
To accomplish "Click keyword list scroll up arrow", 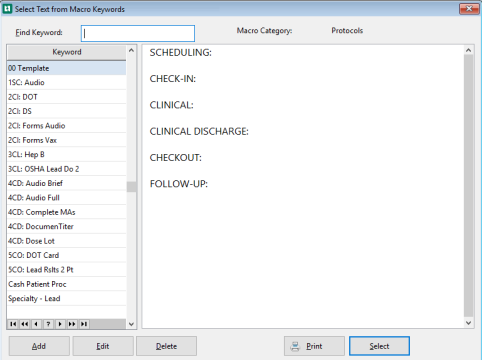I will point(131,50).
